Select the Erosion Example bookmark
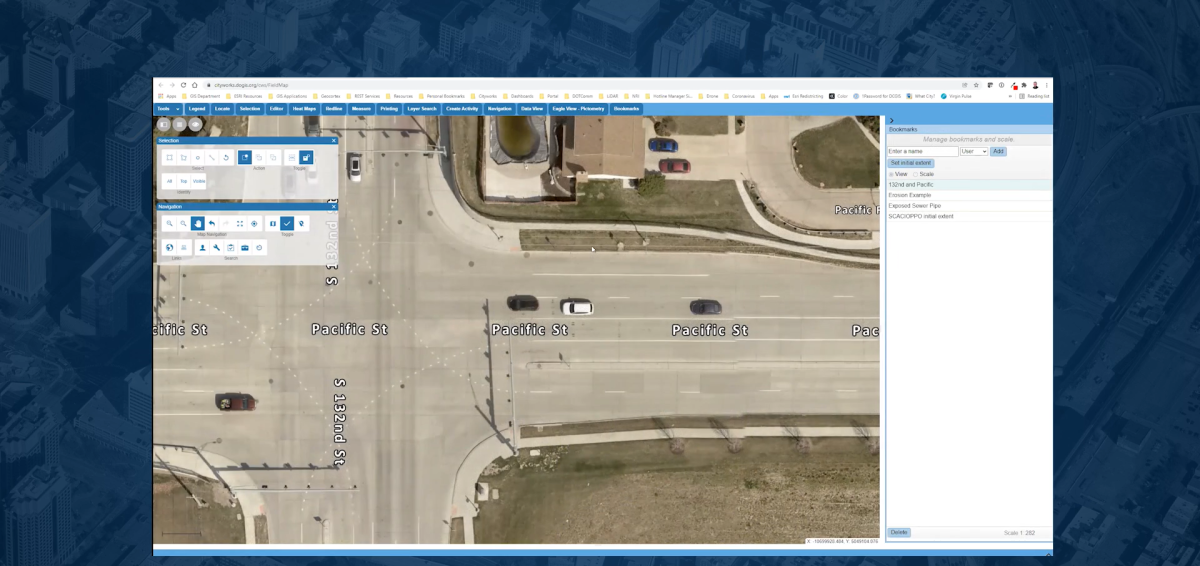 click(x=909, y=195)
